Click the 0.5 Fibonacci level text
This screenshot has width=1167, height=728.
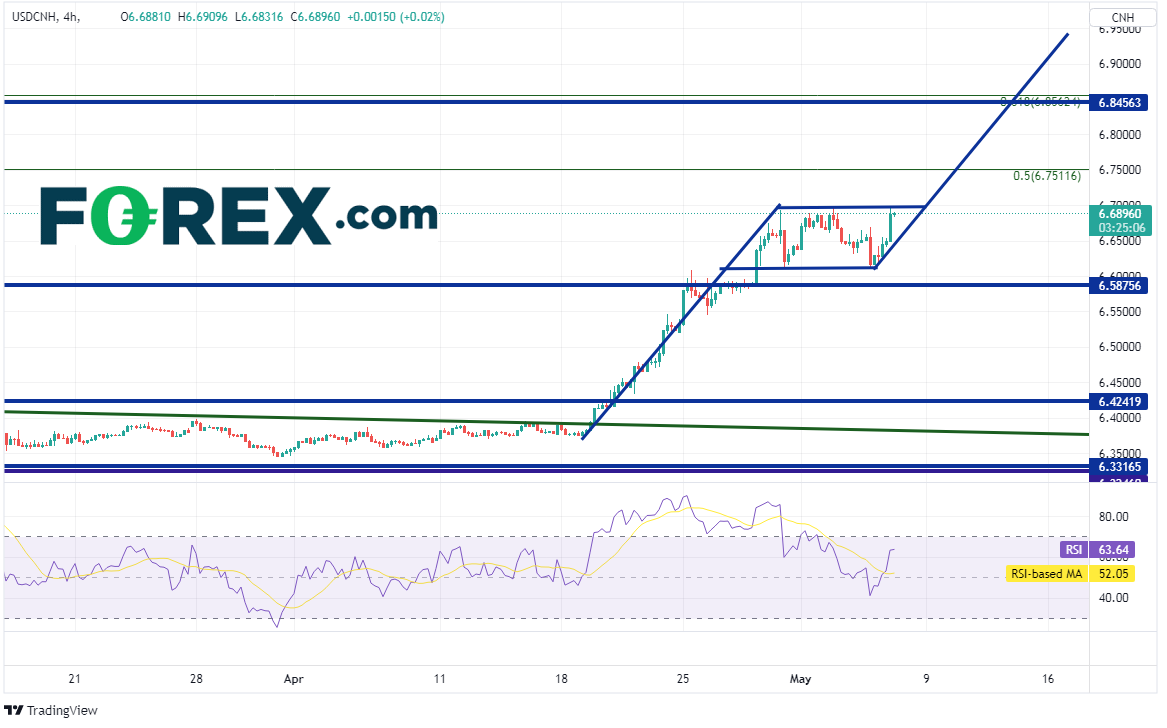click(x=1046, y=176)
